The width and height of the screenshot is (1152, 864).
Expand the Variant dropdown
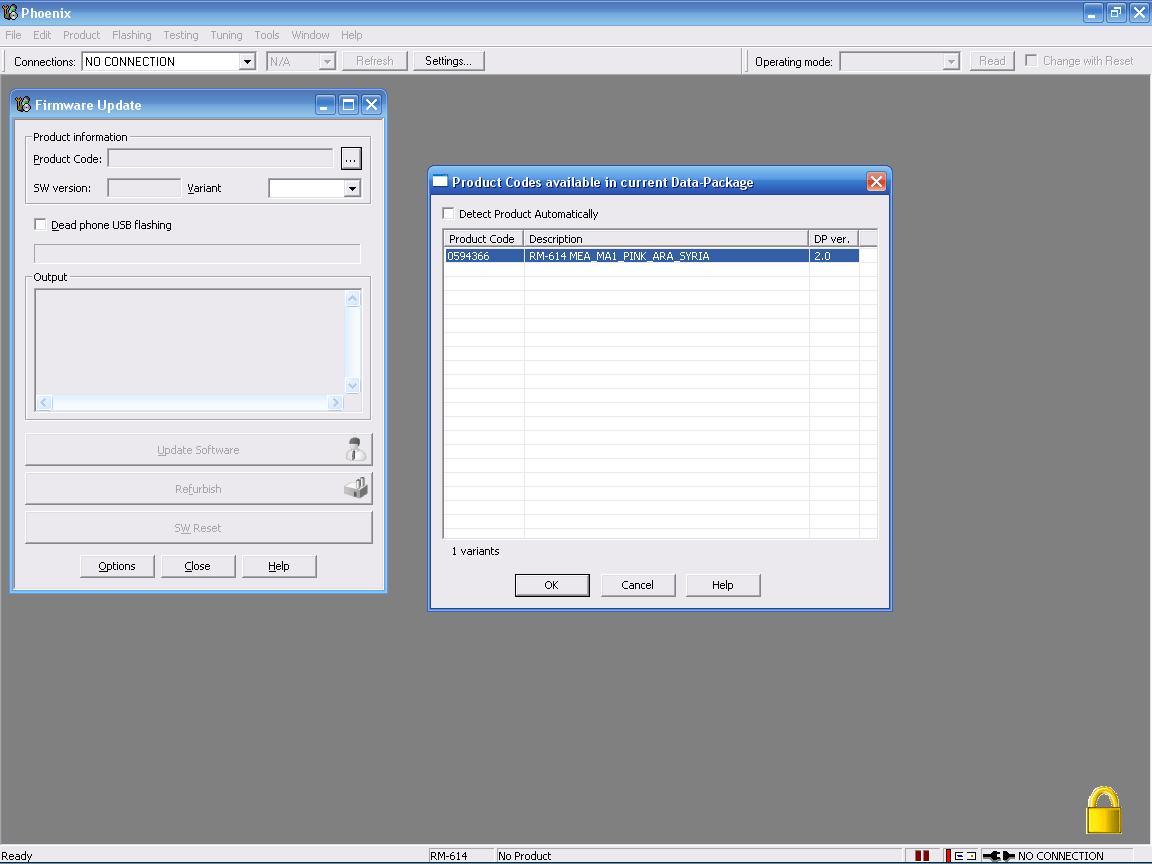[x=353, y=189]
